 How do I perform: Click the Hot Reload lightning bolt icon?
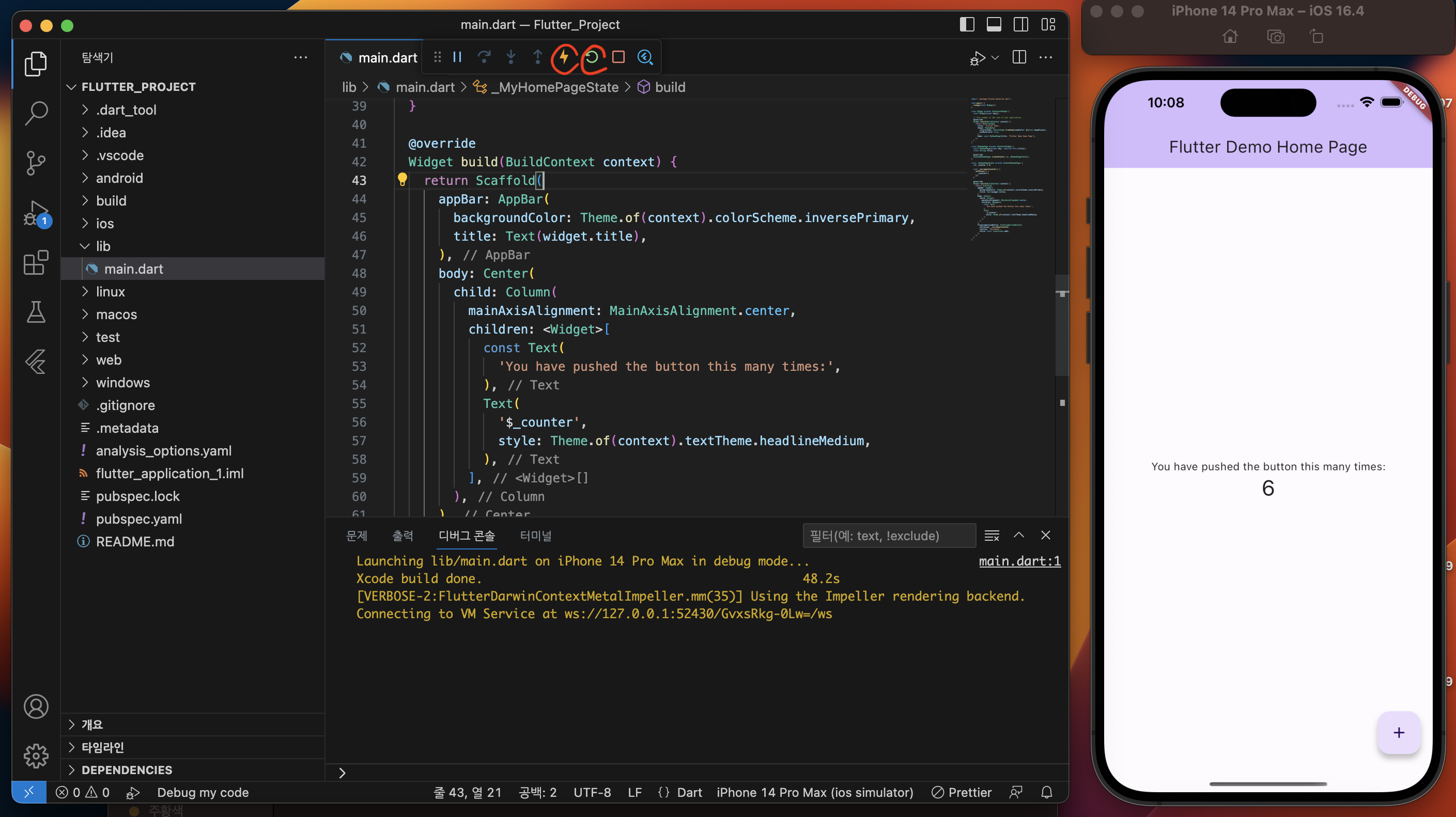click(564, 57)
